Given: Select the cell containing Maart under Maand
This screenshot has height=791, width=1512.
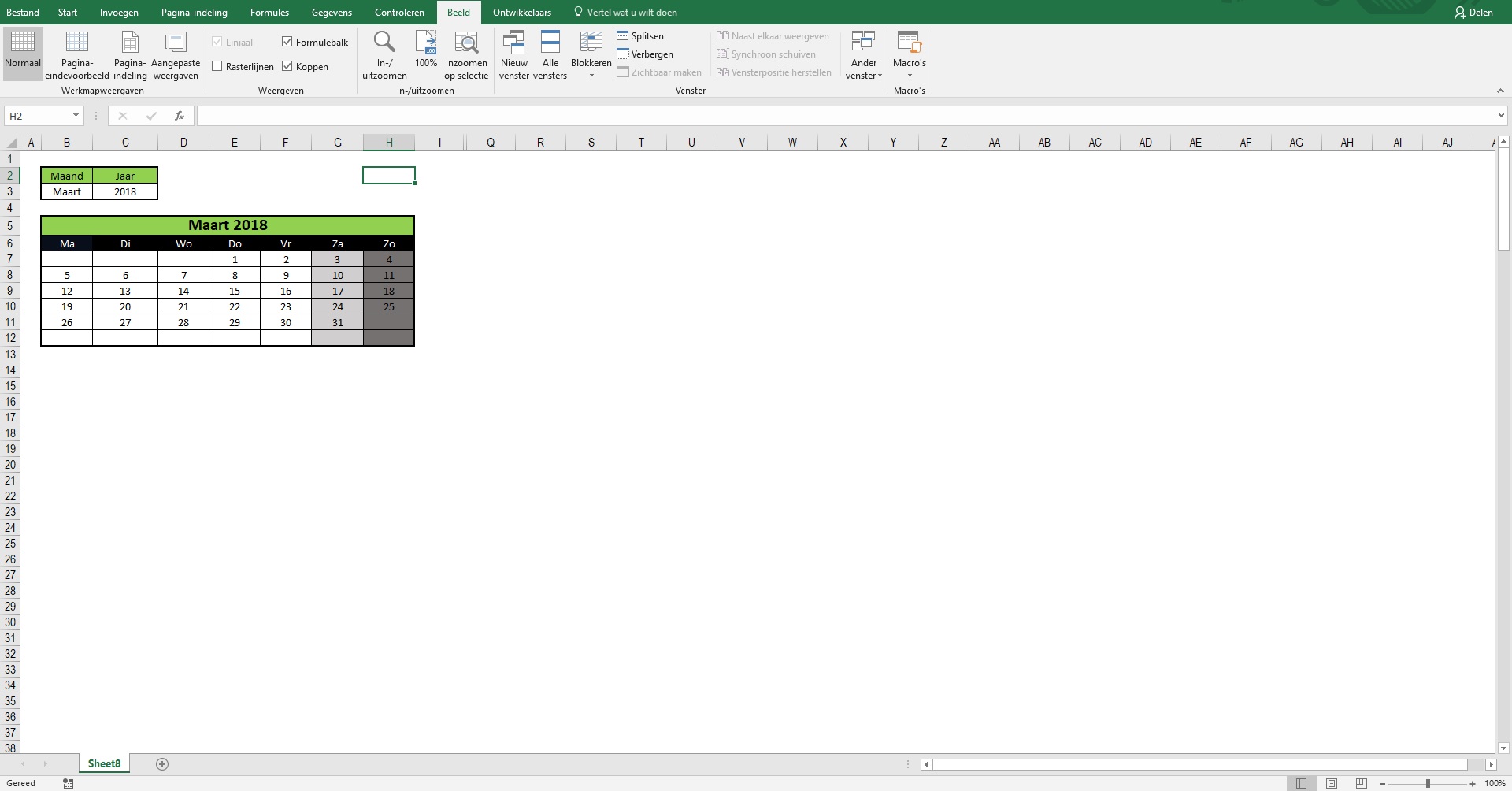Looking at the screenshot, I should (67, 191).
